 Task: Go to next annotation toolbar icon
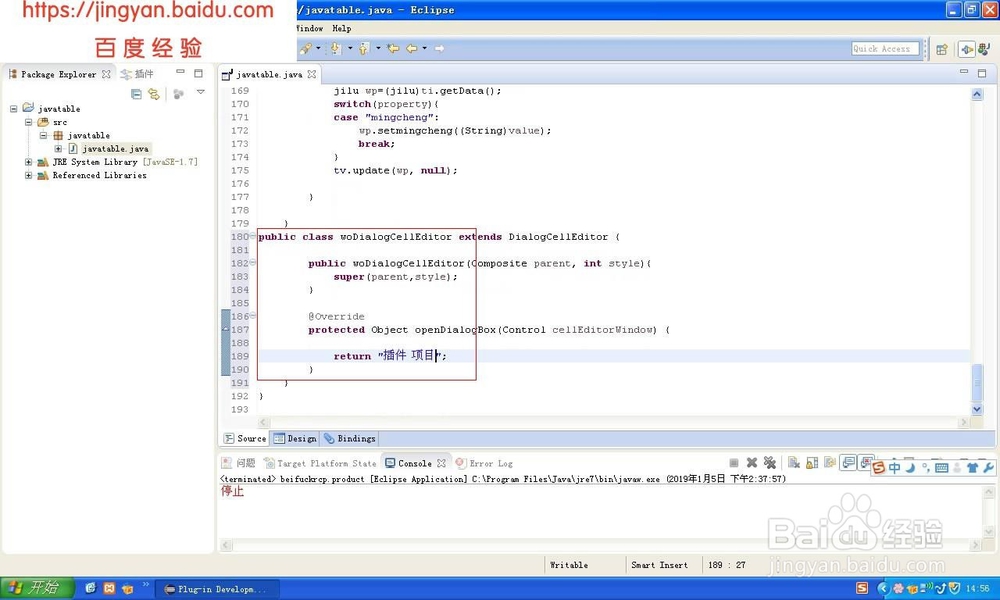[x=335, y=48]
